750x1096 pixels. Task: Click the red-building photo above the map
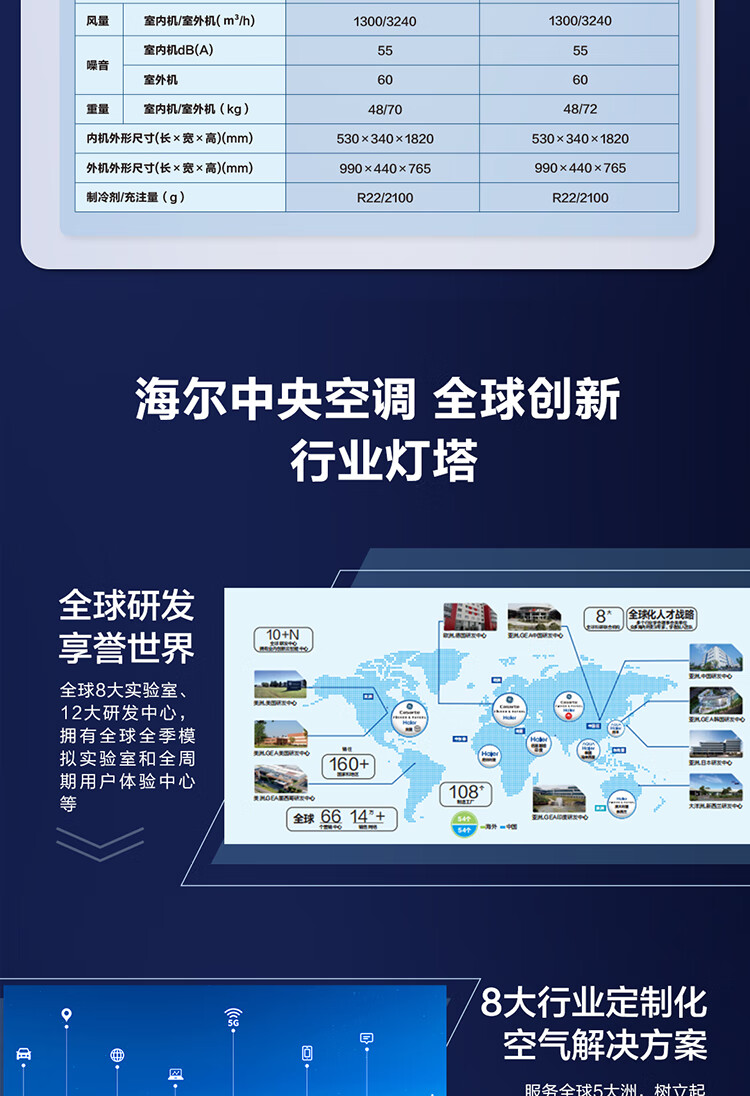pos(470,617)
